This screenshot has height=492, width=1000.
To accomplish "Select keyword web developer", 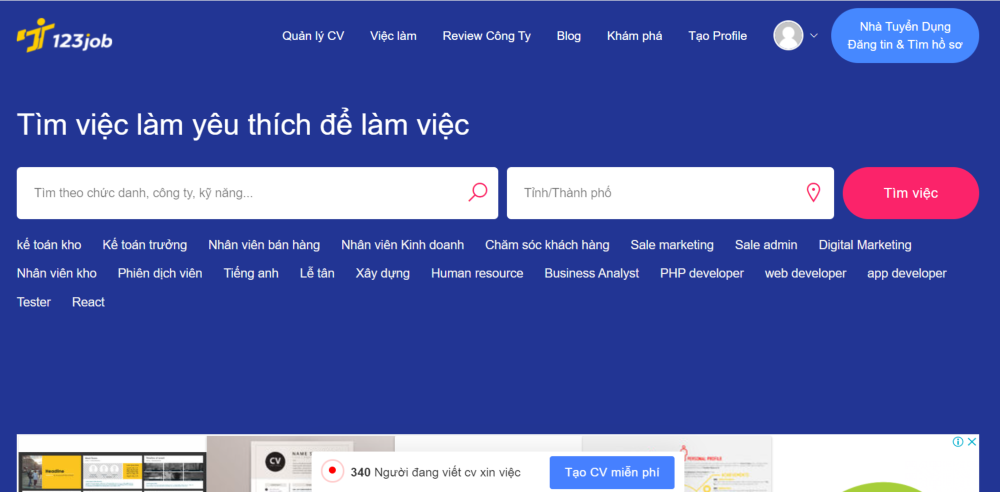I will coord(805,273).
